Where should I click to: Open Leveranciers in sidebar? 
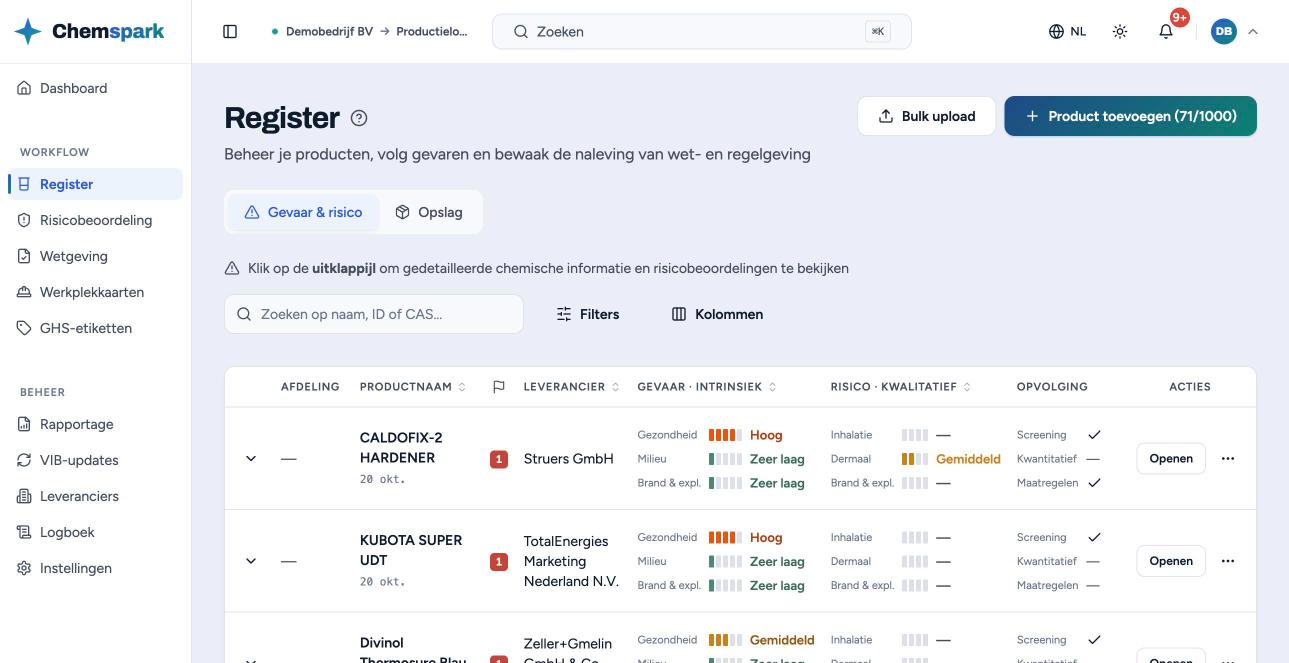[95, 496]
